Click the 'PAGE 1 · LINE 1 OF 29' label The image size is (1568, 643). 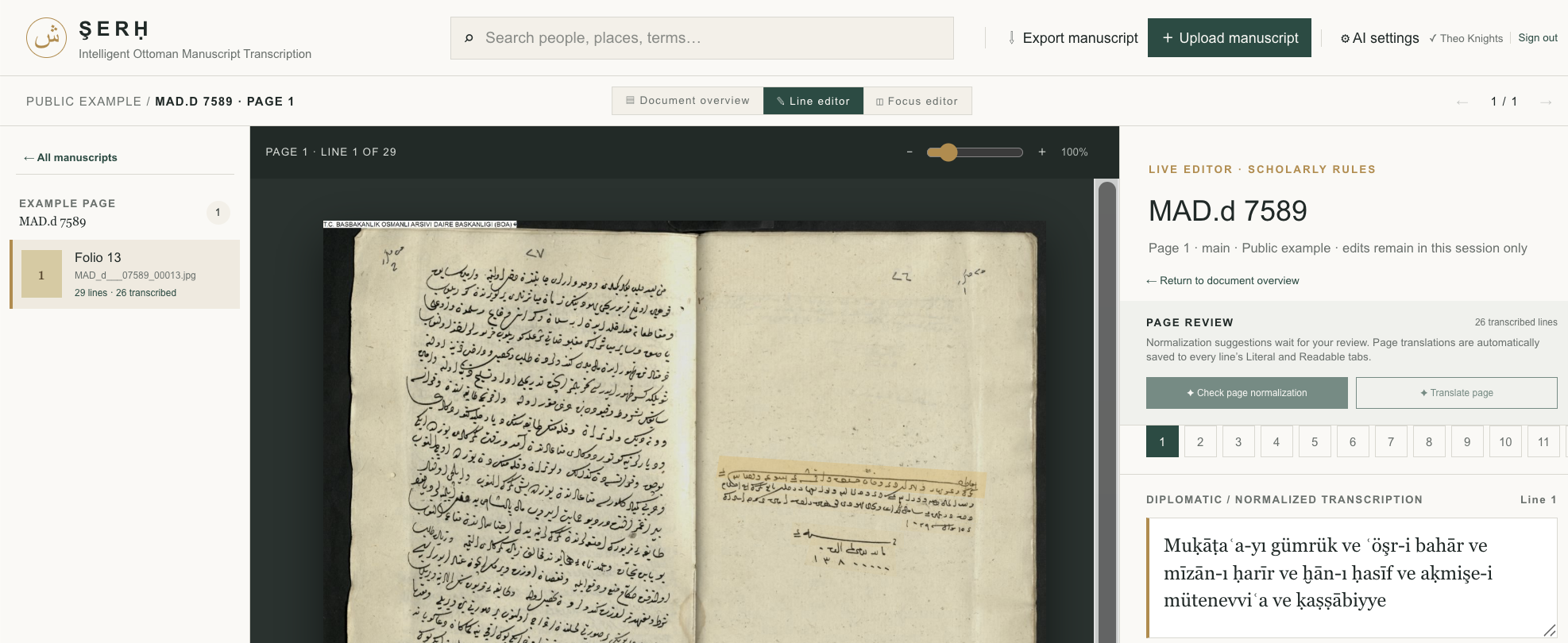(x=330, y=152)
